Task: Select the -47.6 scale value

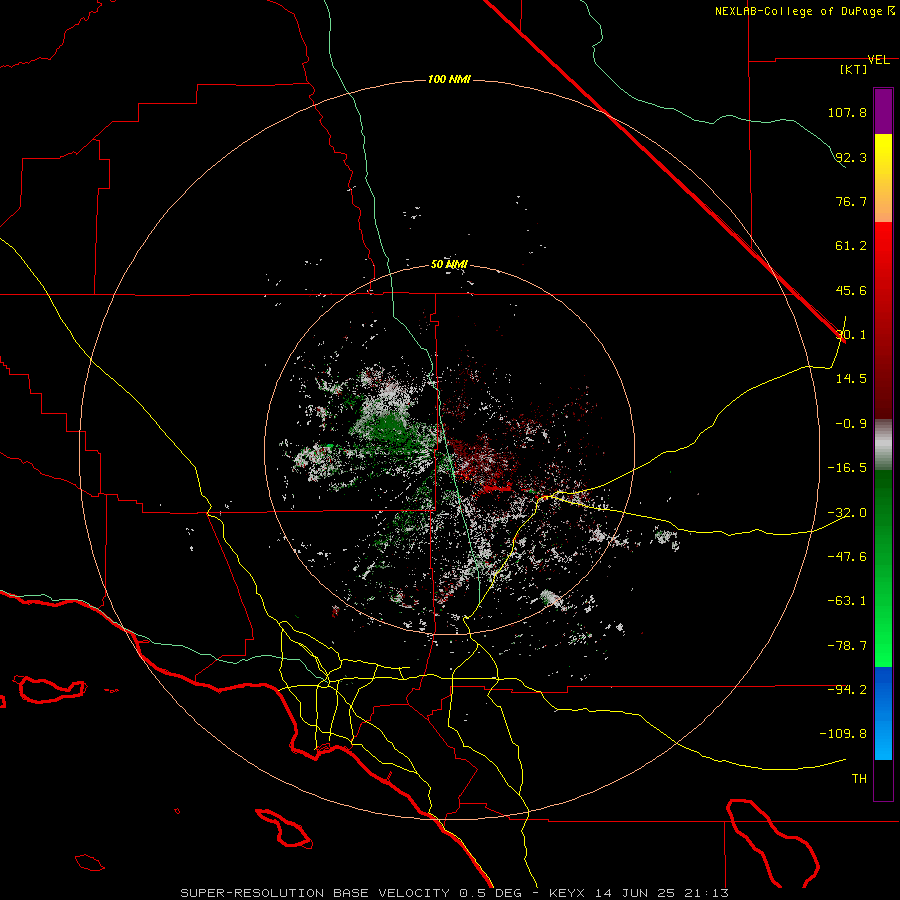Action: pyautogui.click(x=847, y=557)
